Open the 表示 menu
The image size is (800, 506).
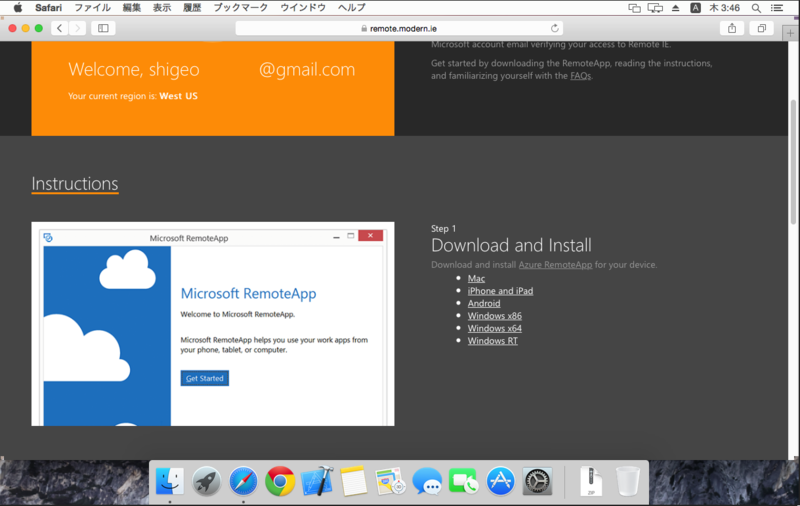pyautogui.click(x=162, y=8)
